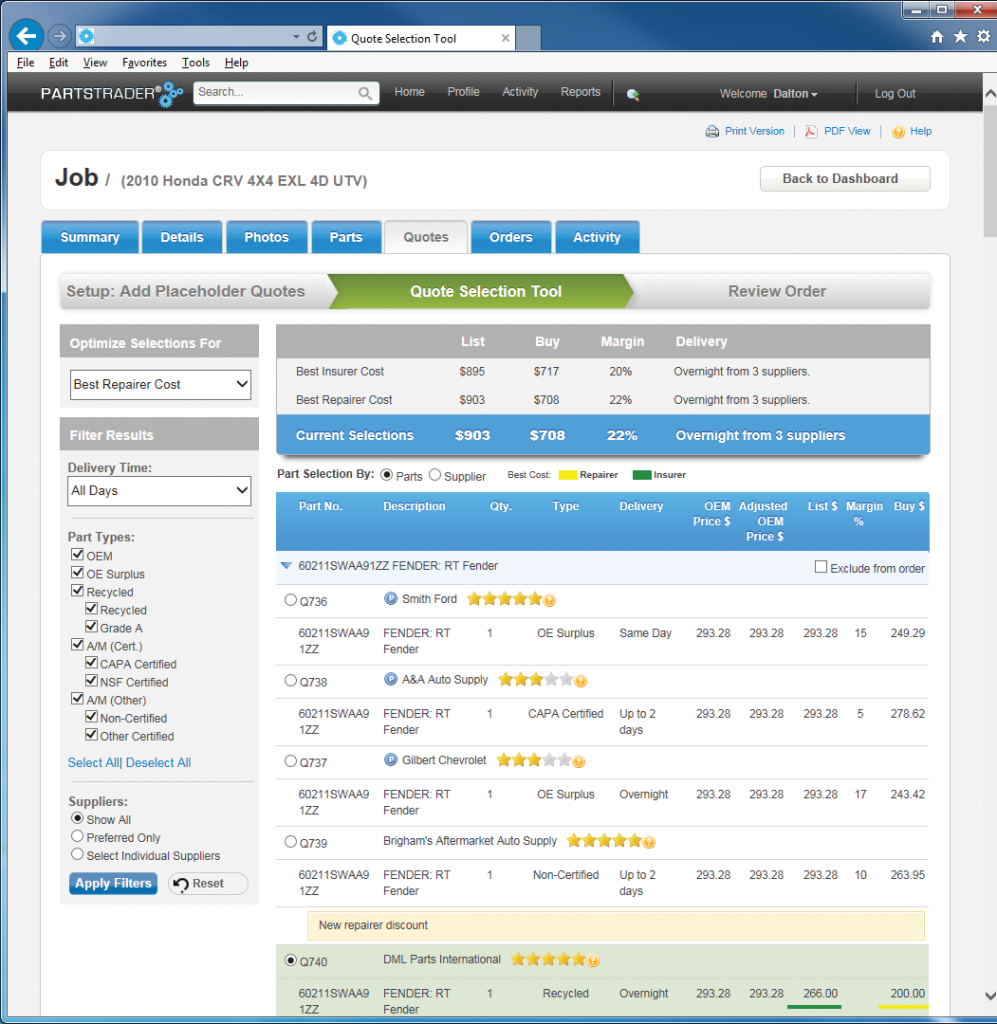The image size is (997, 1024).
Task: Click the rating info icon for DML Parts International
Action: click(593, 961)
